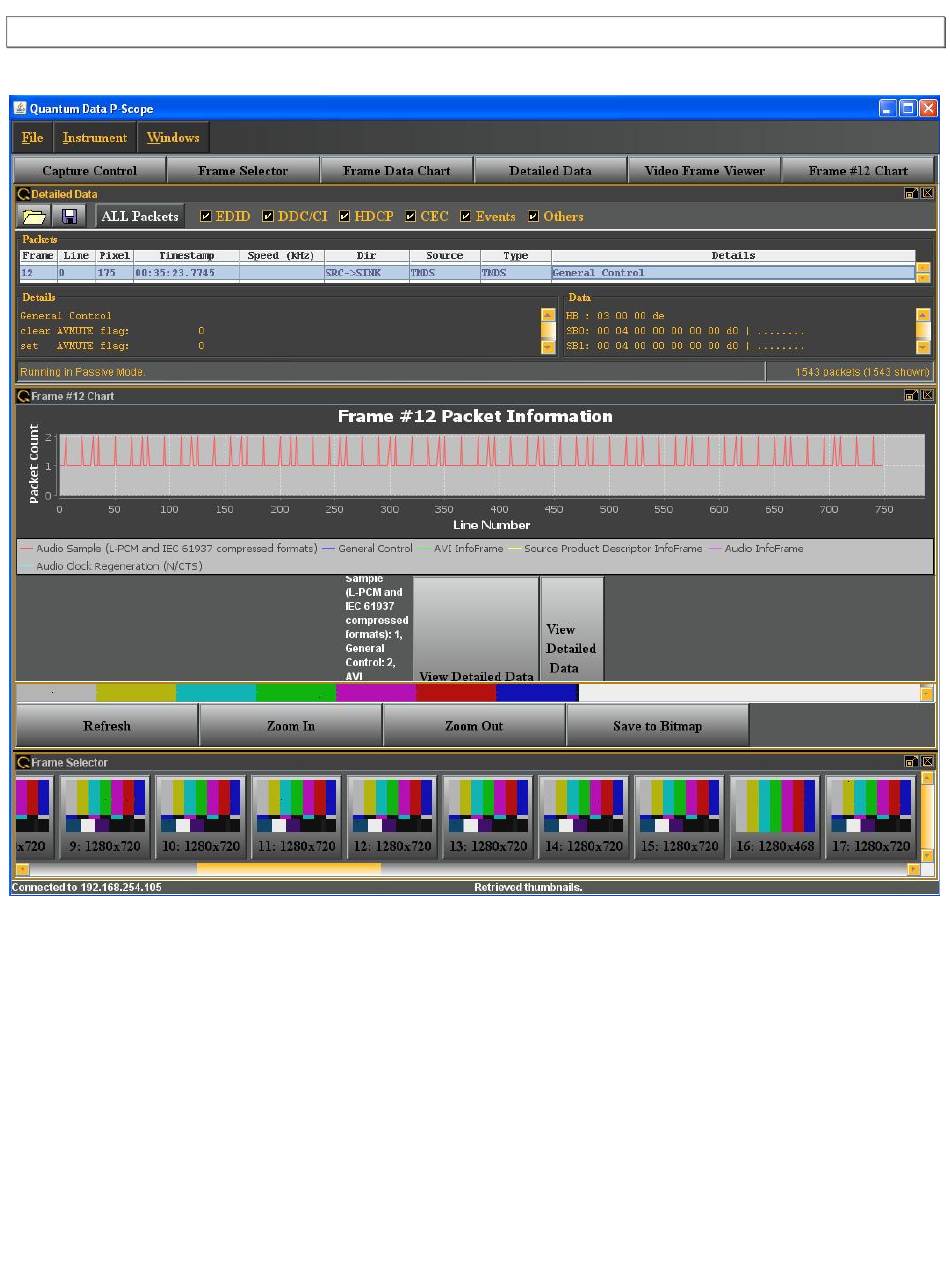Viewport: 950px width, 1284px height.
Task: Open the Frame Data Chart tab
Action: 397,171
